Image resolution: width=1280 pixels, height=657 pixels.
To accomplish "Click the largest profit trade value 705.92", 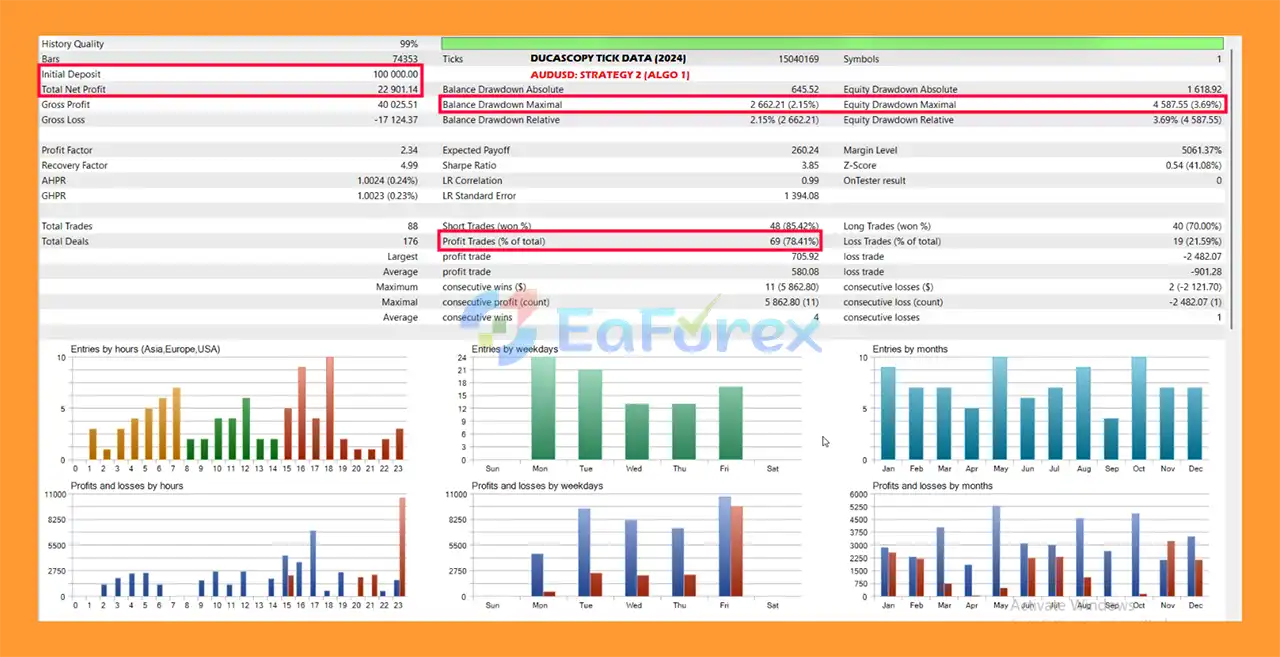I will pyautogui.click(x=805, y=257).
